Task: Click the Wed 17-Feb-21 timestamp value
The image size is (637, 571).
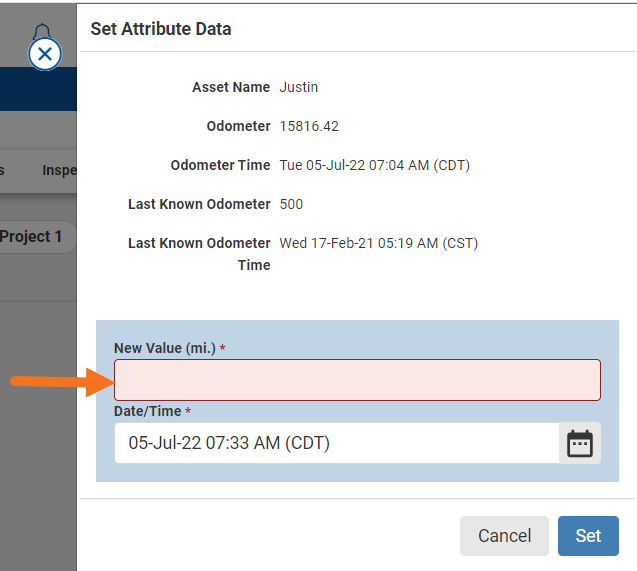Action: coord(371,243)
